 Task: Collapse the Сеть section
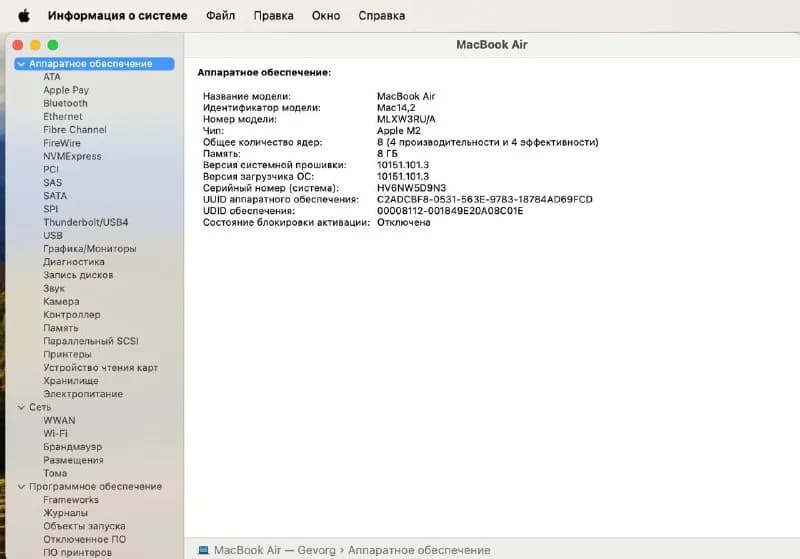tap(21, 408)
